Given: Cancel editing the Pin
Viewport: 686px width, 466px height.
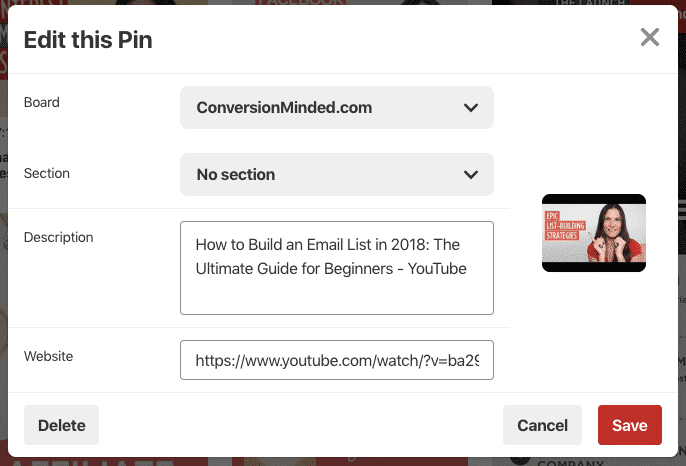Looking at the screenshot, I should point(542,425).
